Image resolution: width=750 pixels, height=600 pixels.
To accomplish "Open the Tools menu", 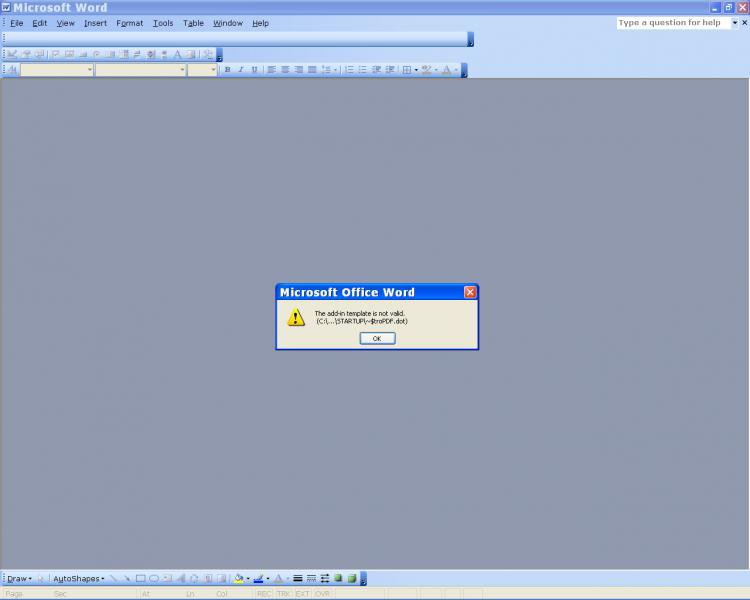I will coord(163,23).
